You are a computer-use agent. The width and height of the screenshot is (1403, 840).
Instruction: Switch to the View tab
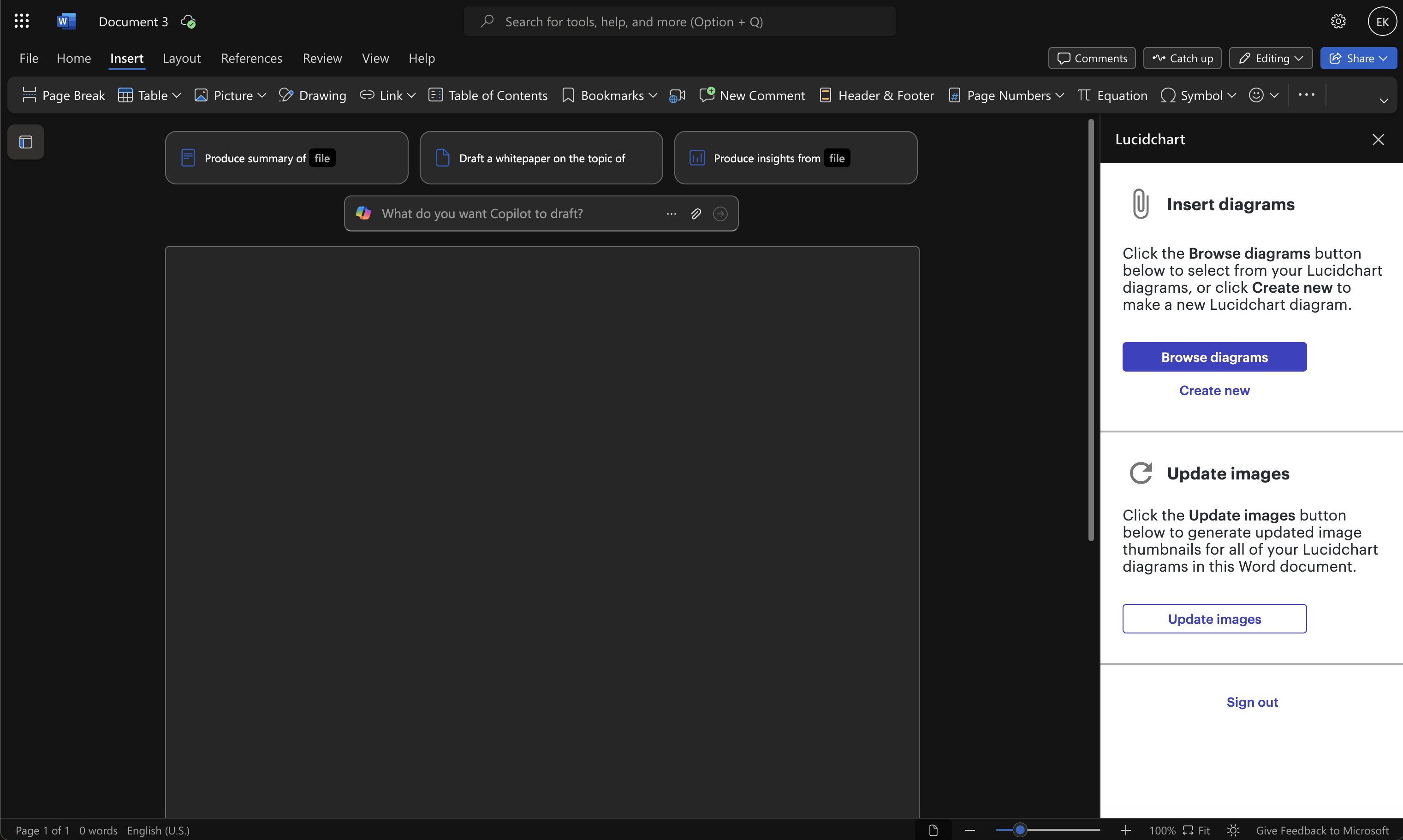(x=375, y=58)
